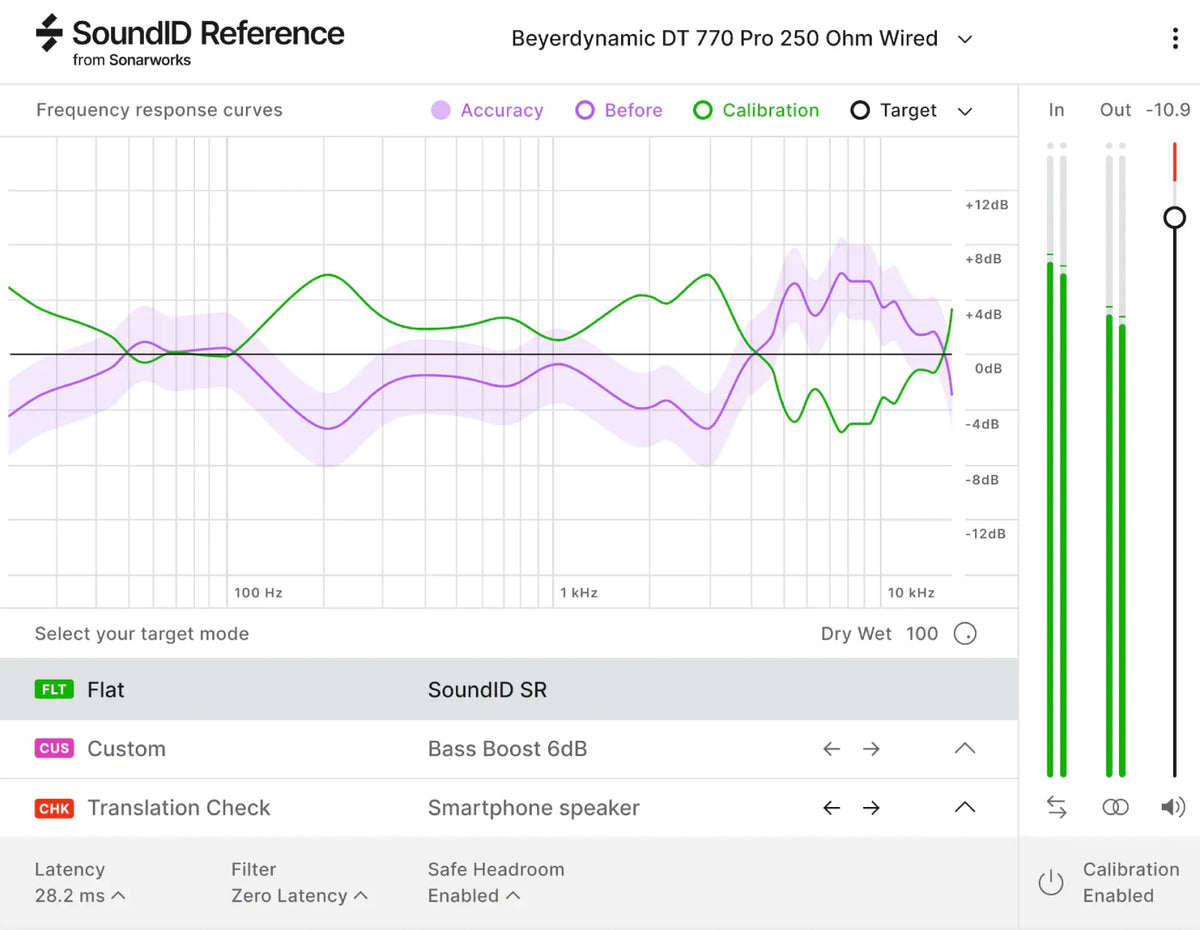
Task: Click the -12dB scale label
Action: [986, 534]
